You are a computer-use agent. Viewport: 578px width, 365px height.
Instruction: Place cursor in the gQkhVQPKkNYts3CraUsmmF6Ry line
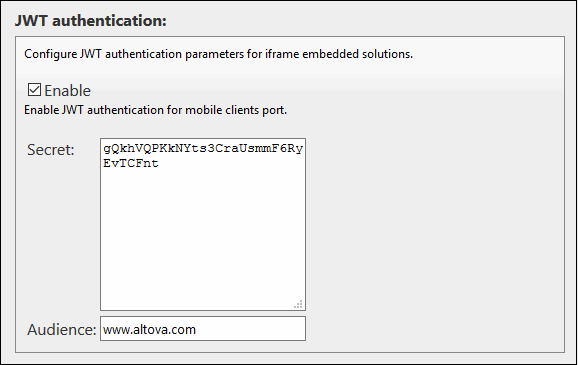click(x=203, y=149)
